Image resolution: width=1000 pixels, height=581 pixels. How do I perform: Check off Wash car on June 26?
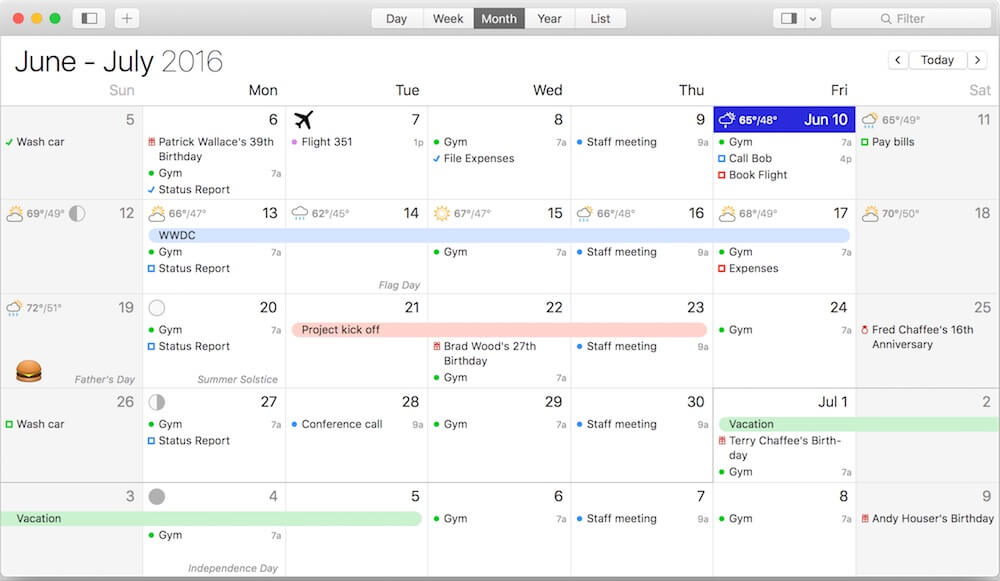coord(9,424)
